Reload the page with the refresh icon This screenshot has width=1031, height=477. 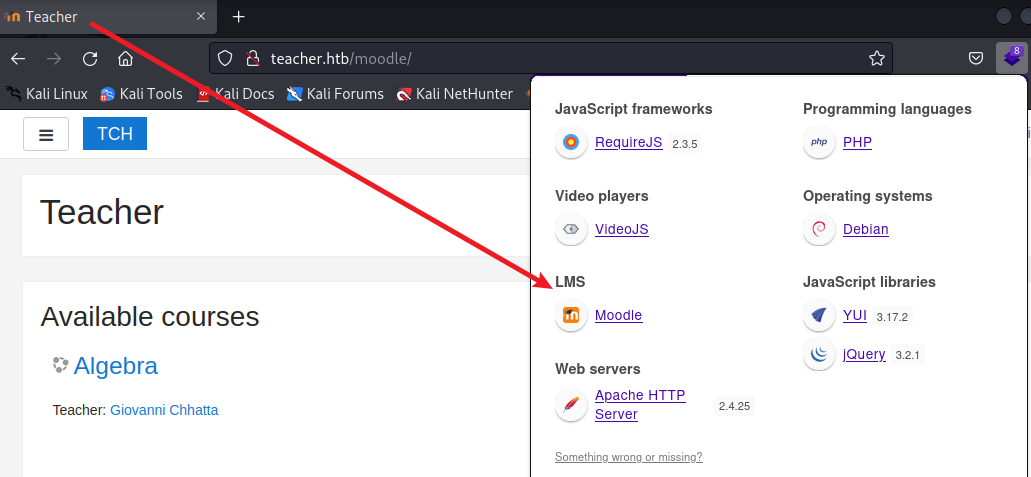(90, 59)
